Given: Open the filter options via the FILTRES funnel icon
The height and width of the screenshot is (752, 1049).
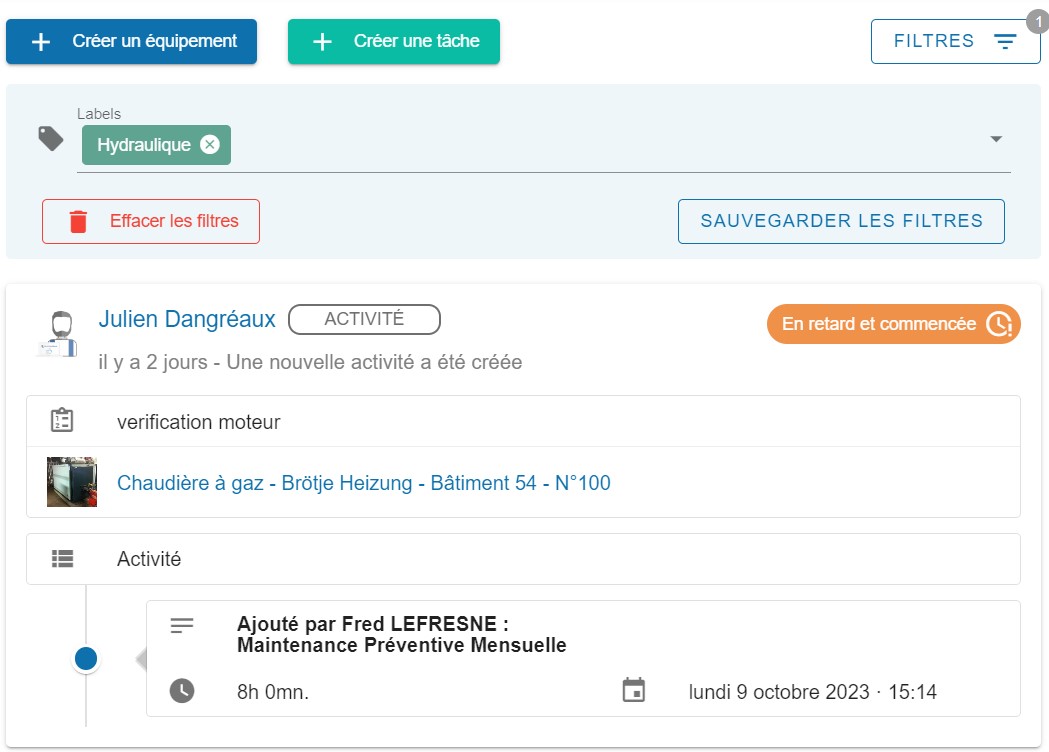Looking at the screenshot, I should tap(1004, 41).
